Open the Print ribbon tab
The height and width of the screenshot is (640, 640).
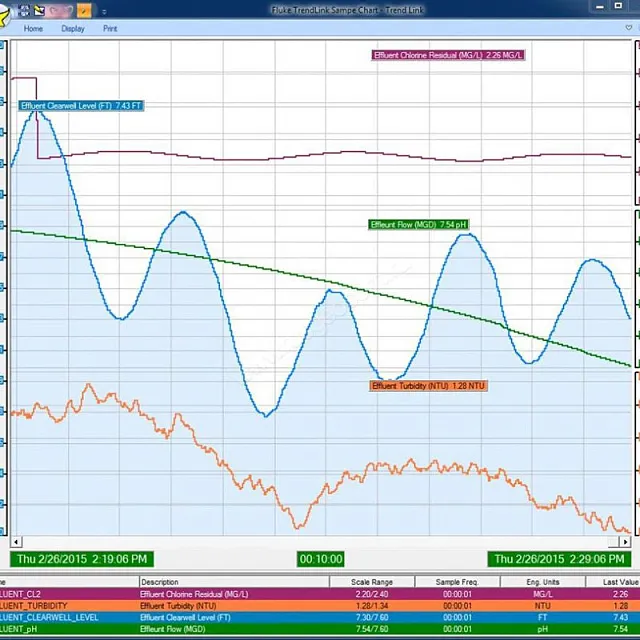110,28
